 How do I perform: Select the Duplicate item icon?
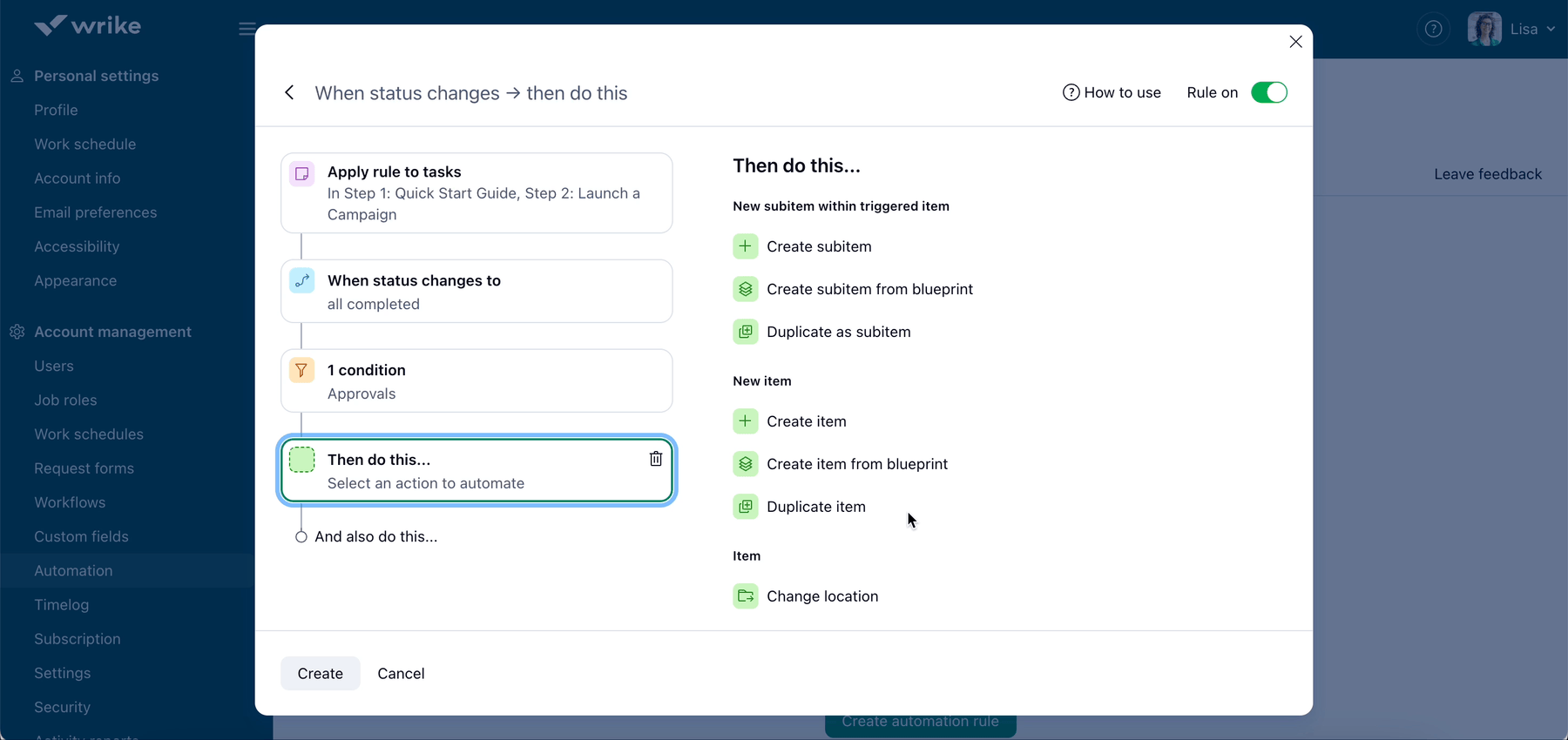(746, 507)
